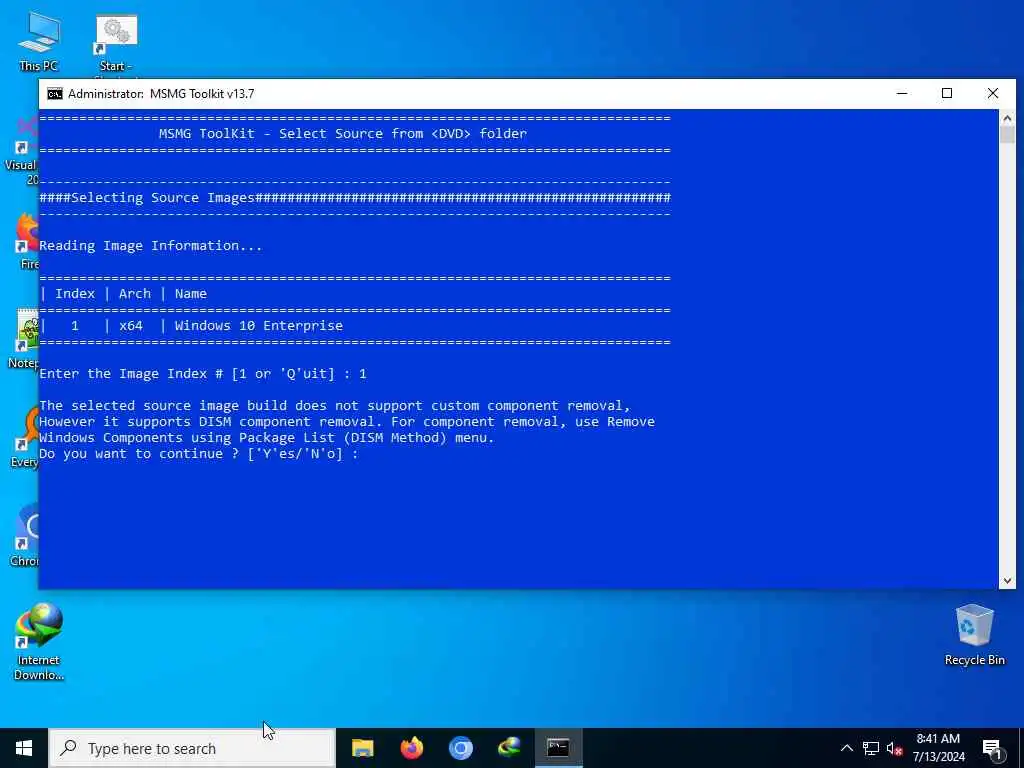Click the taskbar search box
The image size is (1024, 768).
click(192, 748)
